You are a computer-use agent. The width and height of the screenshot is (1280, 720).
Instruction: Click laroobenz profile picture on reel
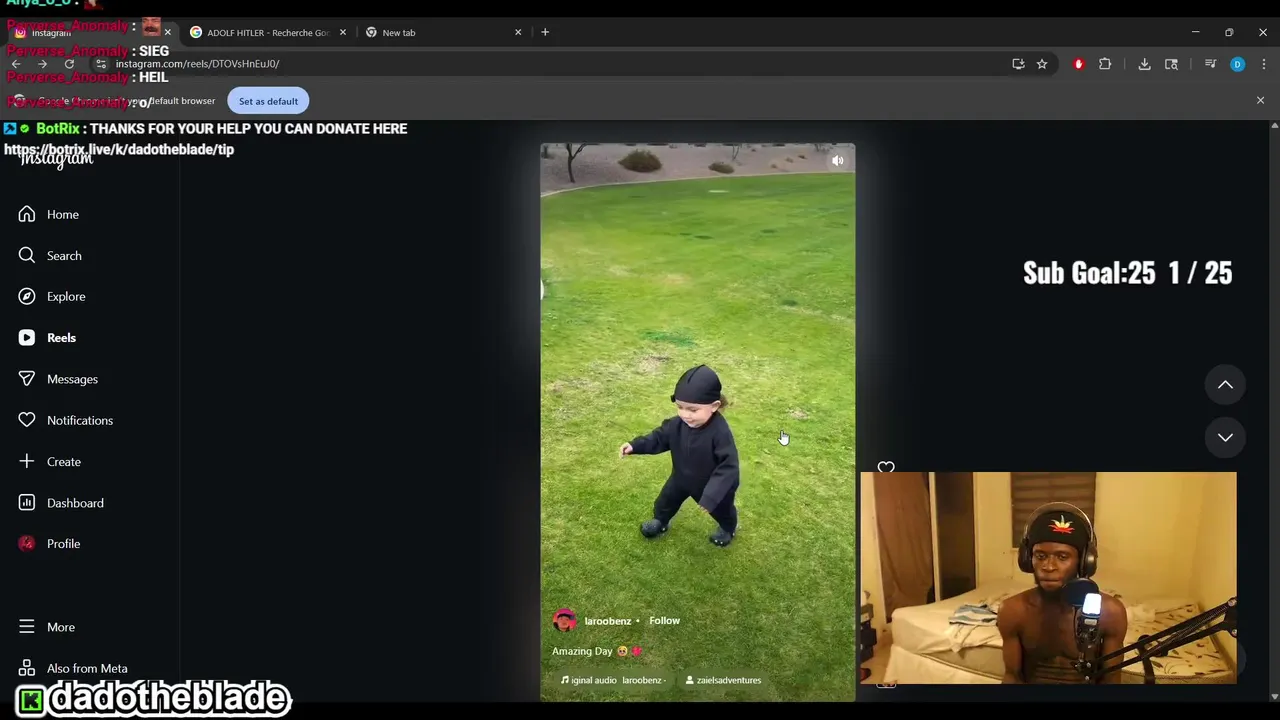565,620
